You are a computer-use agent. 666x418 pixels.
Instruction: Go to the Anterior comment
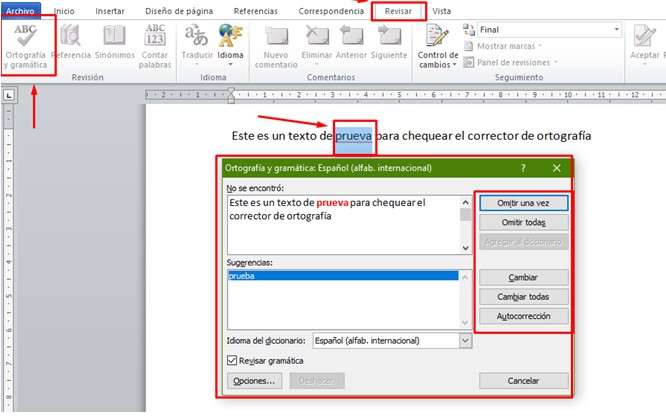coord(351,42)
